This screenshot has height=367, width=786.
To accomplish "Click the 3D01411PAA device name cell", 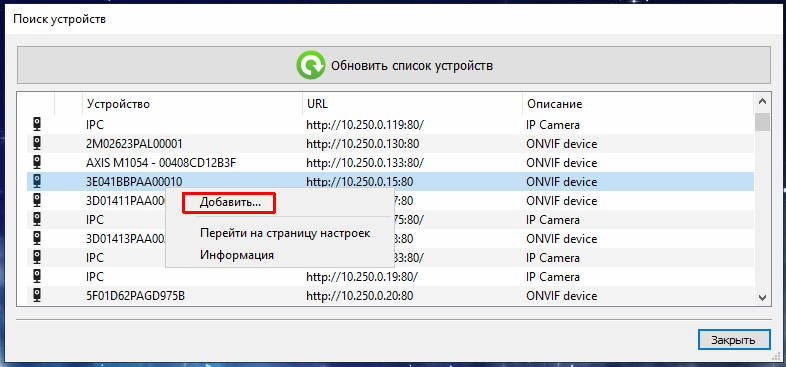I will tap(125, 201).
